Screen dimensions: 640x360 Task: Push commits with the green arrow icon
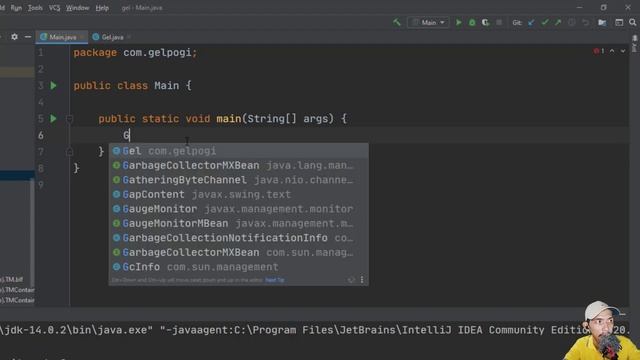(558, 22)
